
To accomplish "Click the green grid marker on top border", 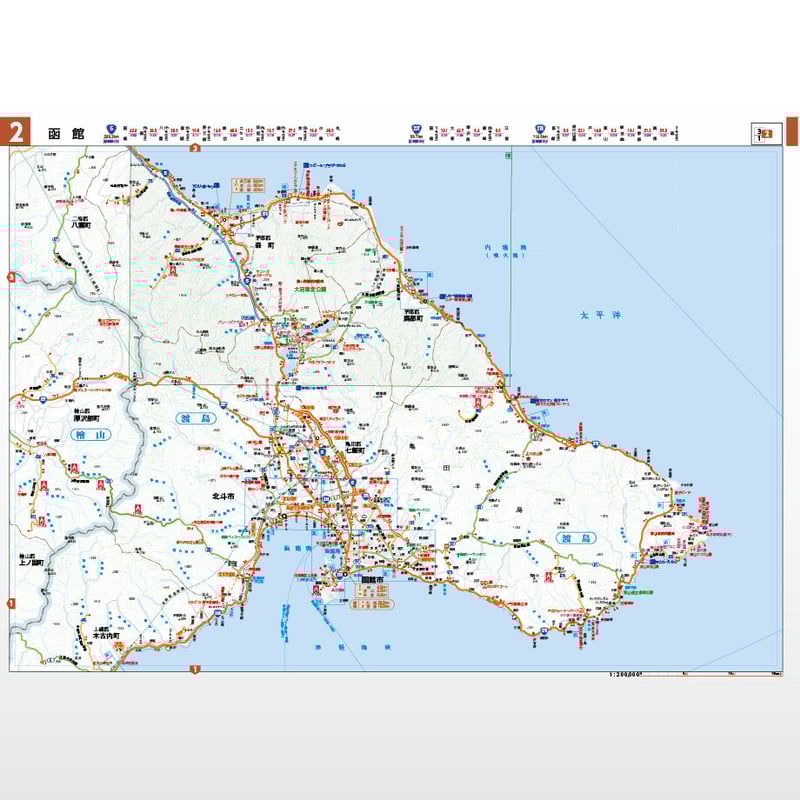I will coord(508,156).
